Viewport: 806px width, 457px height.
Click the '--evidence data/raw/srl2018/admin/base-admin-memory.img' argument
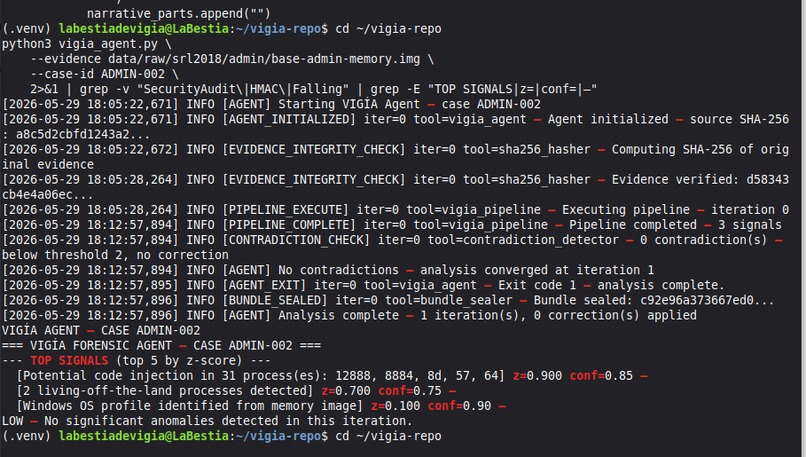point(225,59)
